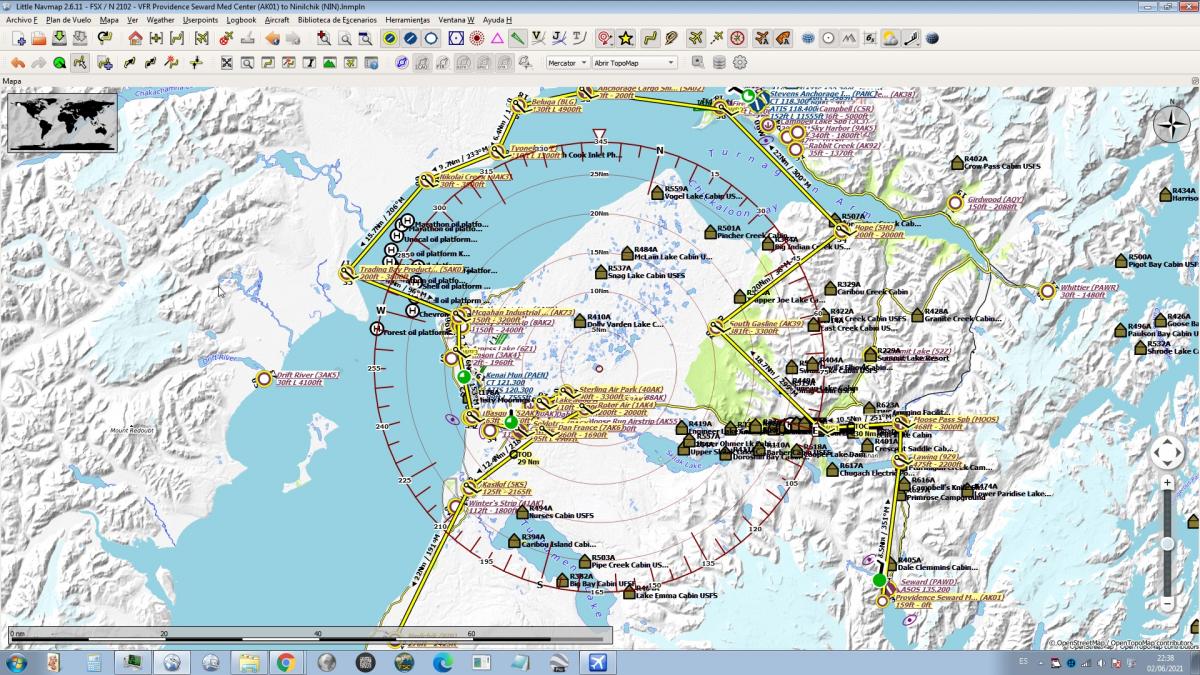
Task: Click the reset/reload arrow icon
Action: point(105,38)
